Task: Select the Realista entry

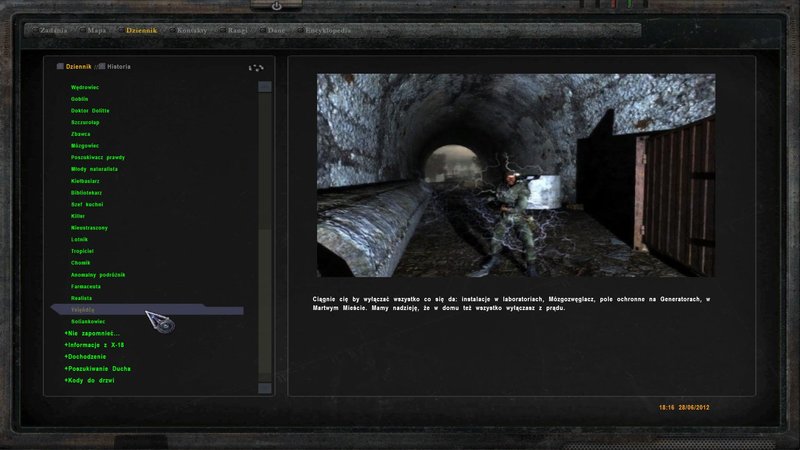Action: pyautogui.click(x=81, y=298)
